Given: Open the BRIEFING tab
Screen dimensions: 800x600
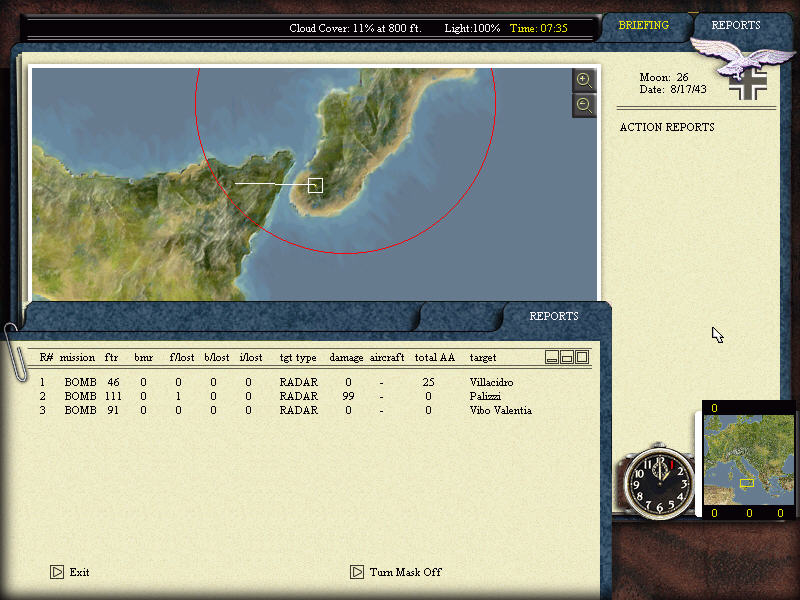Looking at the screenshot, I should 643,25.
